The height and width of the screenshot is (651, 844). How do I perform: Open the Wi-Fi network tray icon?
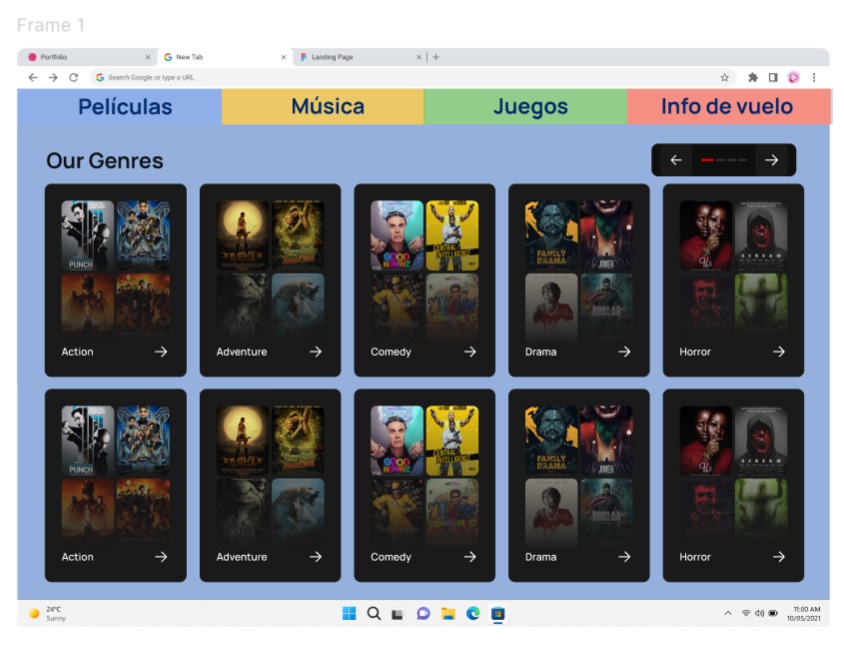[x=746, y=613]
